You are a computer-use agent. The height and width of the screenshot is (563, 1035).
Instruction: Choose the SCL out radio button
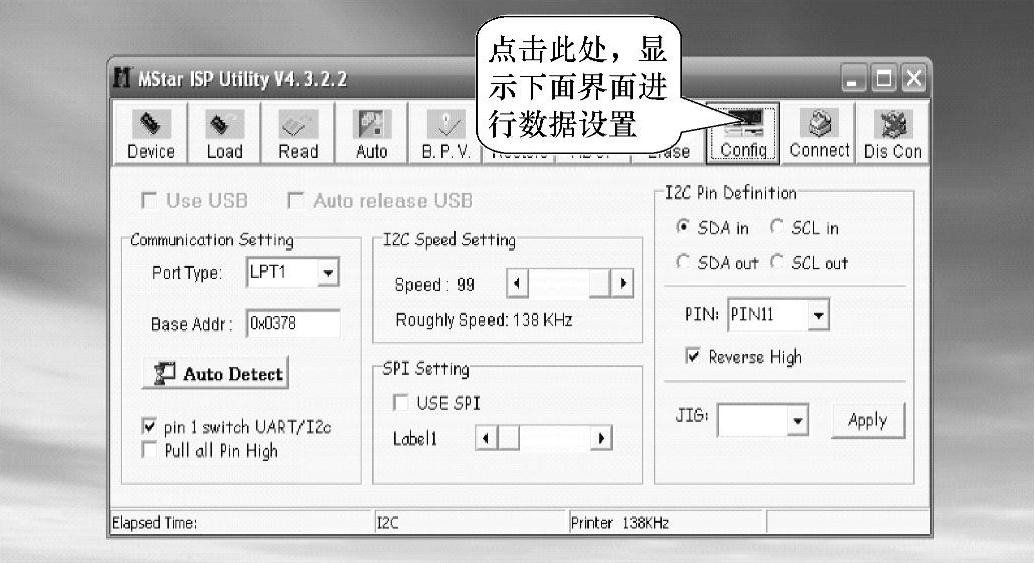point(777,262)
